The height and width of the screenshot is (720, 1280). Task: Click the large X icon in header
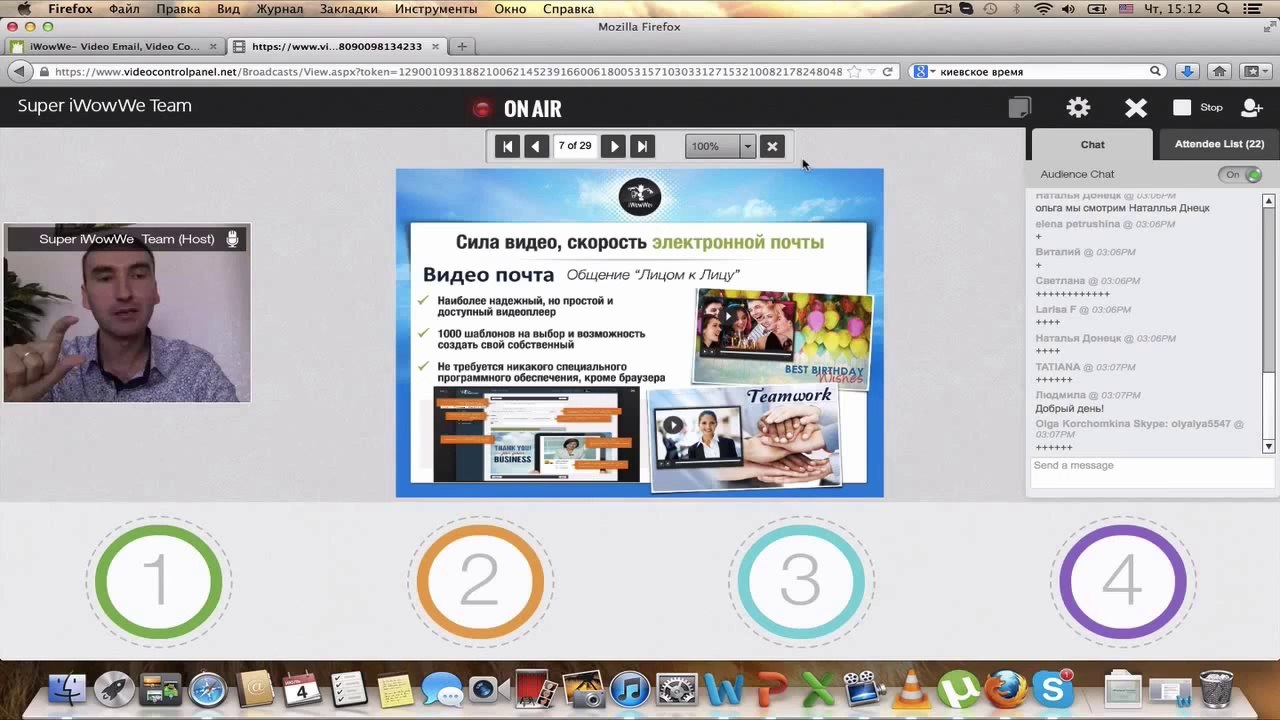click(1135, 108)
